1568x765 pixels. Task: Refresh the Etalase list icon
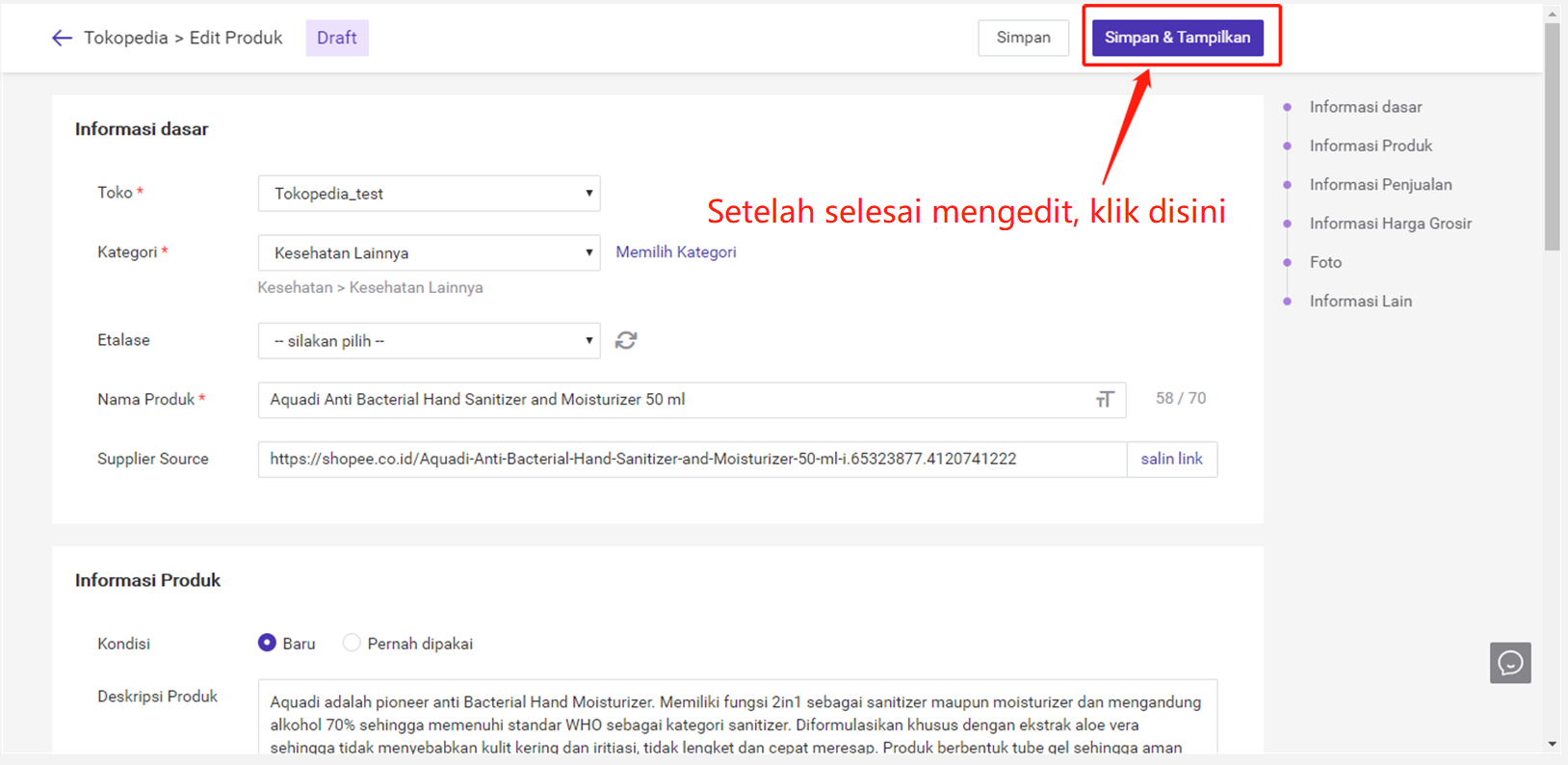(626, 340)
